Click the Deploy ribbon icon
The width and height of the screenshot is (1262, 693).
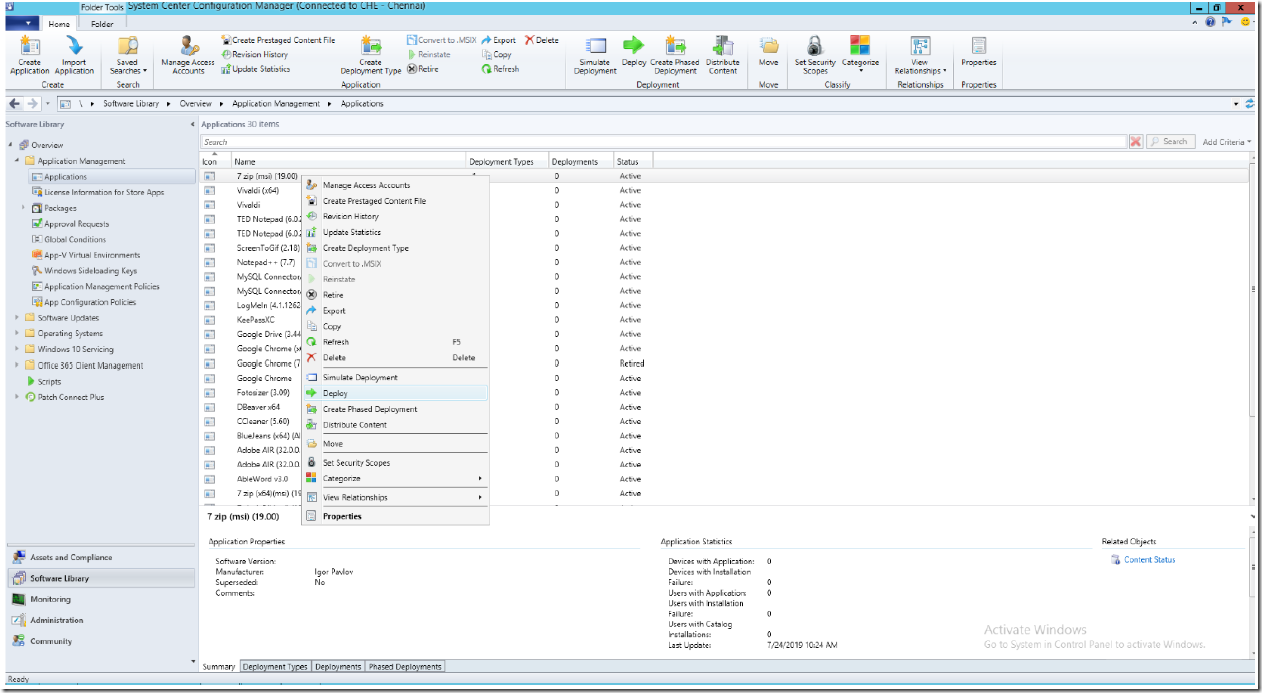click(634, 52)
